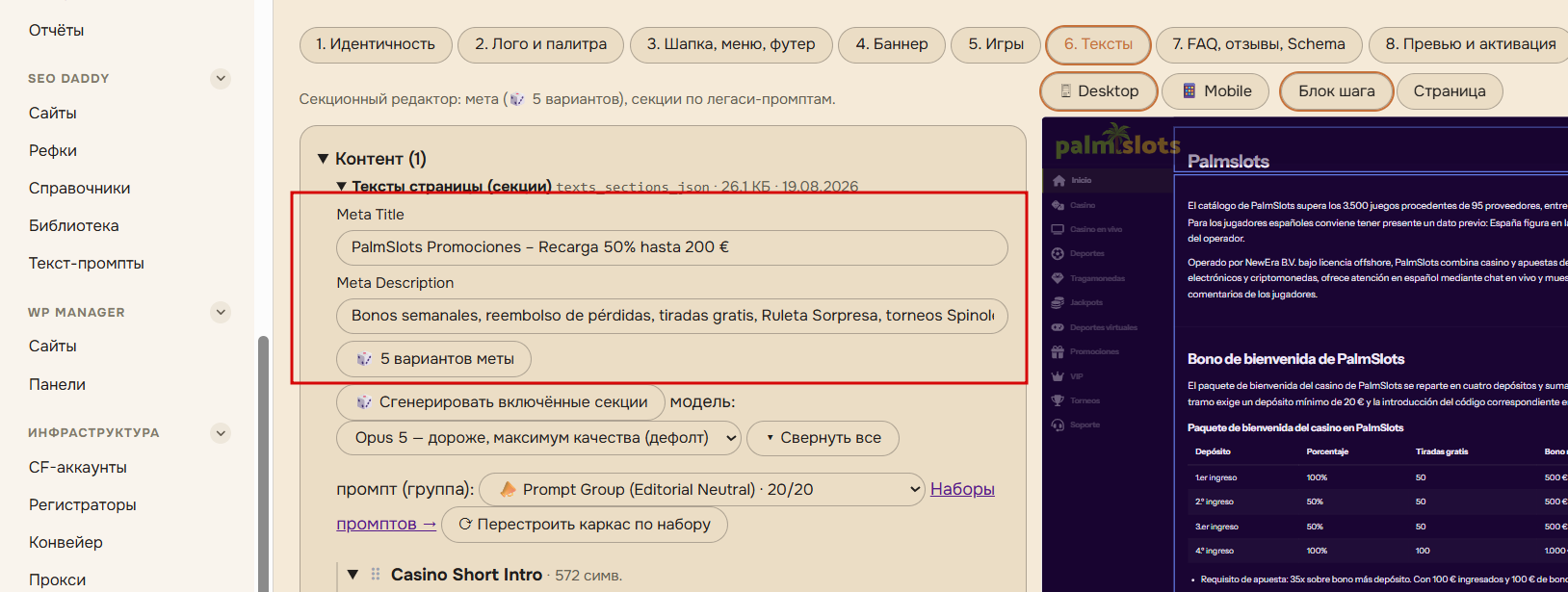Open Прокси in the sidebar
Image resolution: width=1568 pixels, height=592 pixels.
pyautogui.click(x=57, y=579)
